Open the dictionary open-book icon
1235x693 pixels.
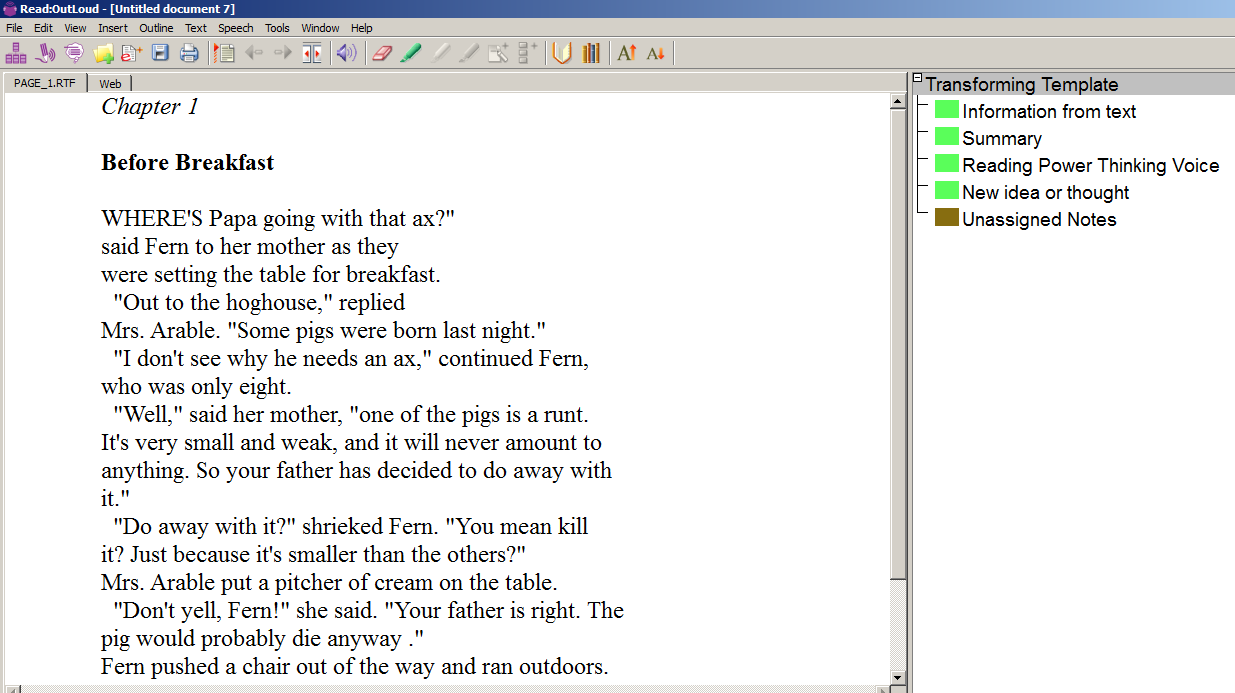[x=562, y=53]
